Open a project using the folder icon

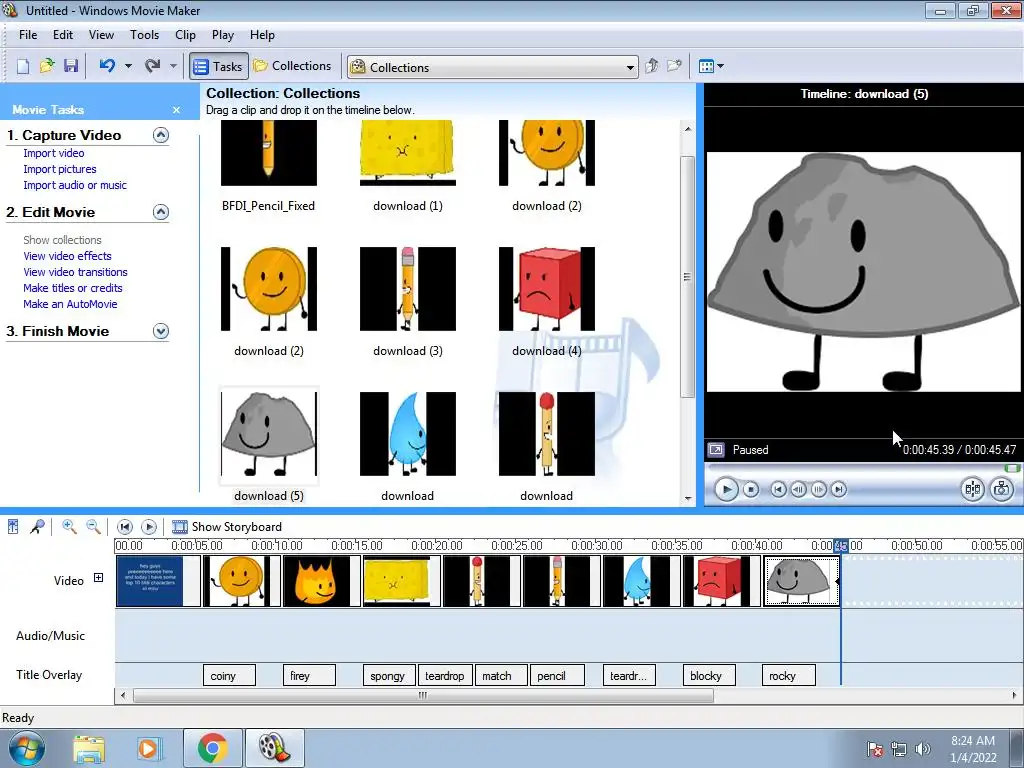(x=47, y=66)
